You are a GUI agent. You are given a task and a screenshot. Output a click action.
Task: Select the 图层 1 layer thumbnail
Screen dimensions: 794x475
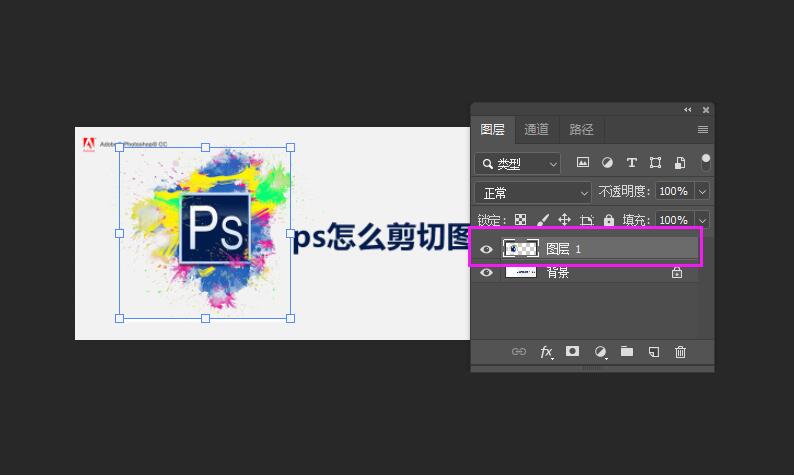click(x=520, y=249)
